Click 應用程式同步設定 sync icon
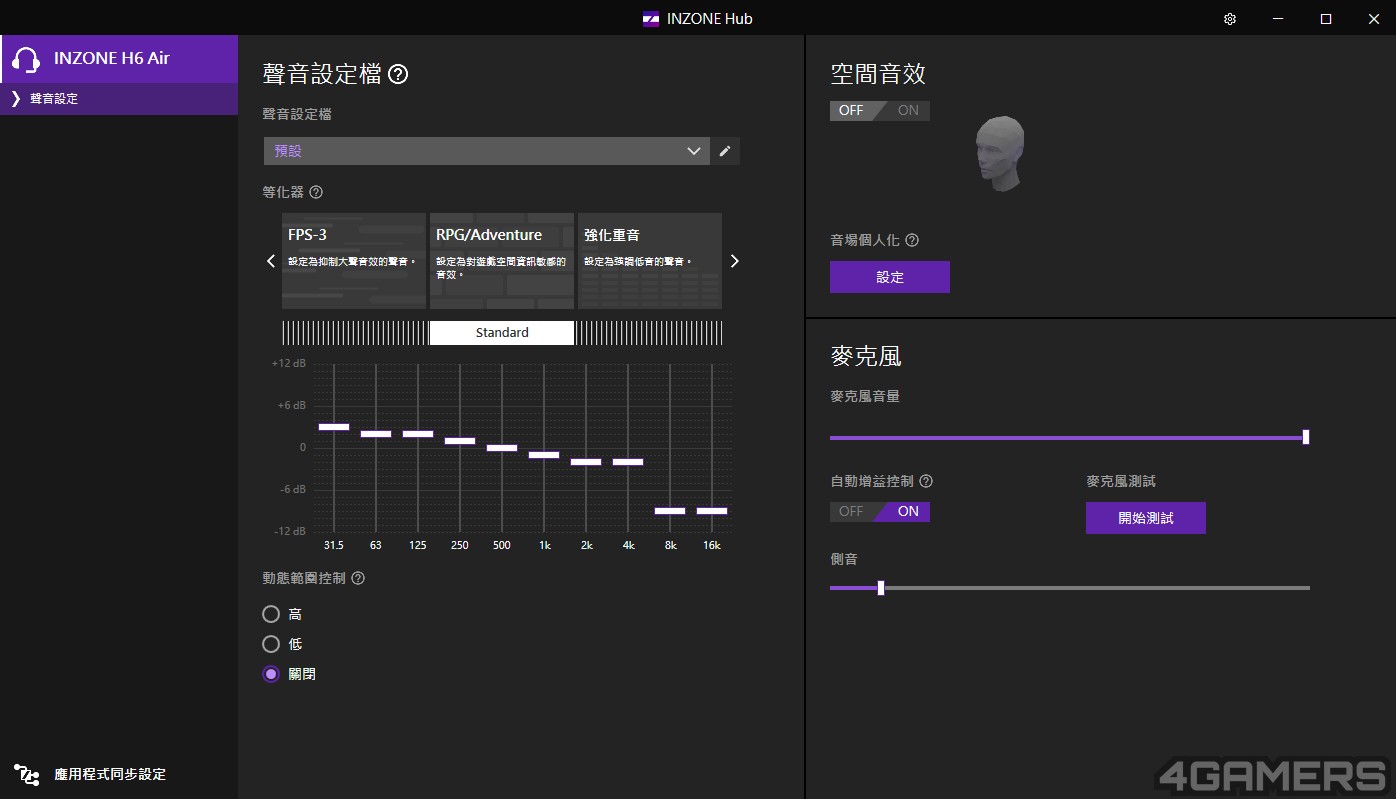Image resolution: width=1396 pixels, height=799 pixels. (x=27, y=774)
